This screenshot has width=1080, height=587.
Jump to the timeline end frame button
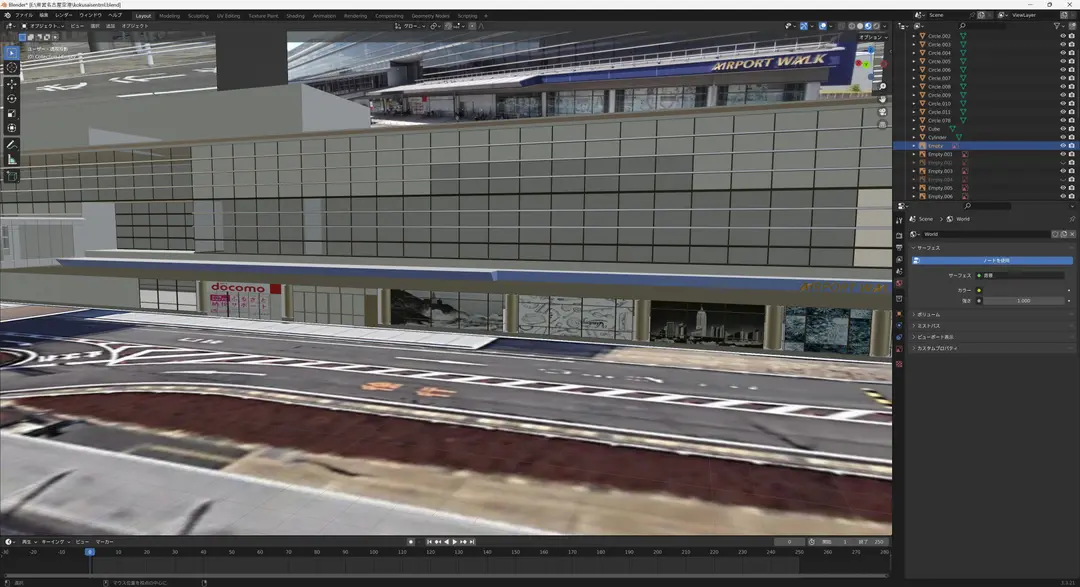click(x=472, y=542)
